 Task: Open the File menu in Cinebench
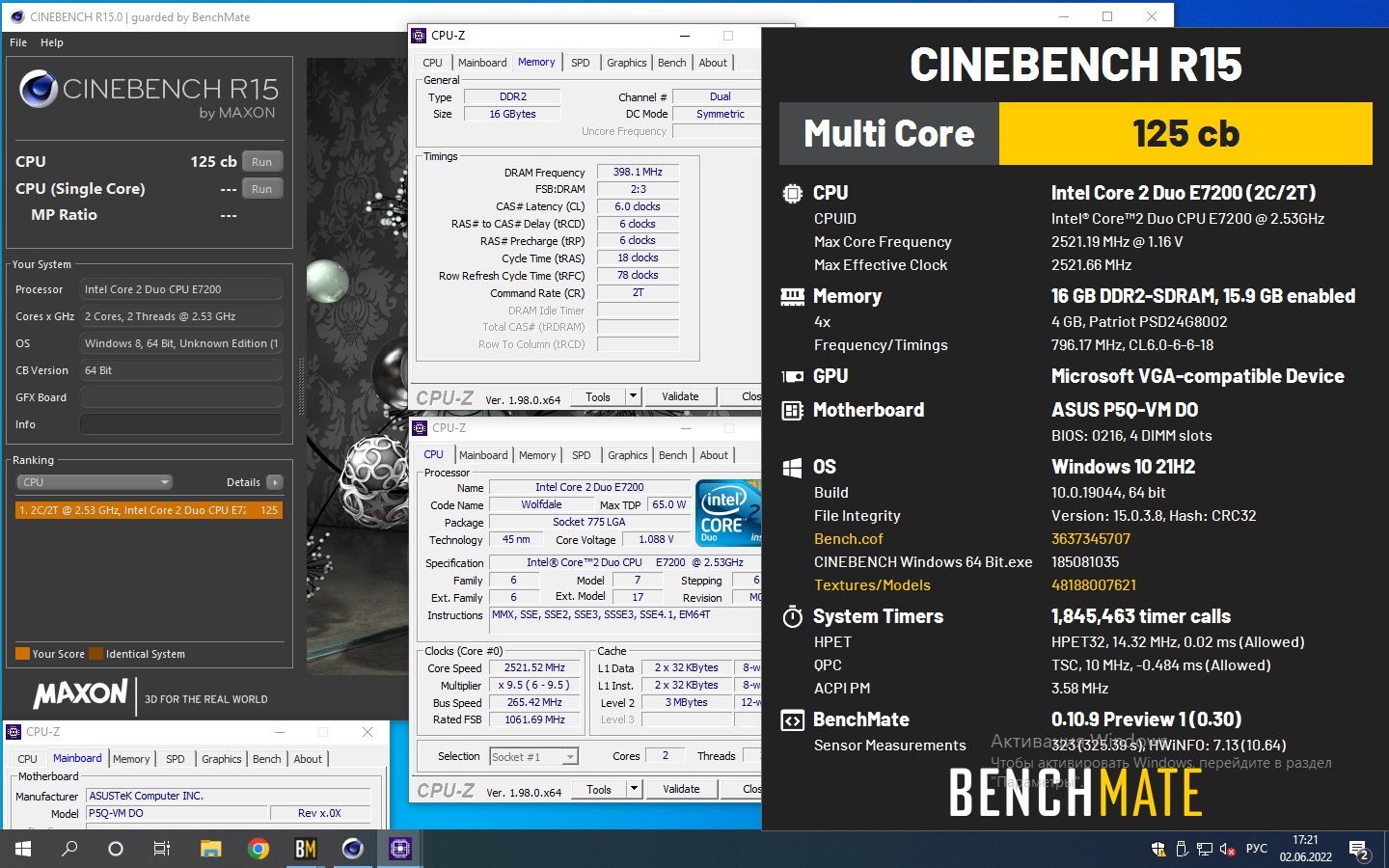tap(18, 42)
